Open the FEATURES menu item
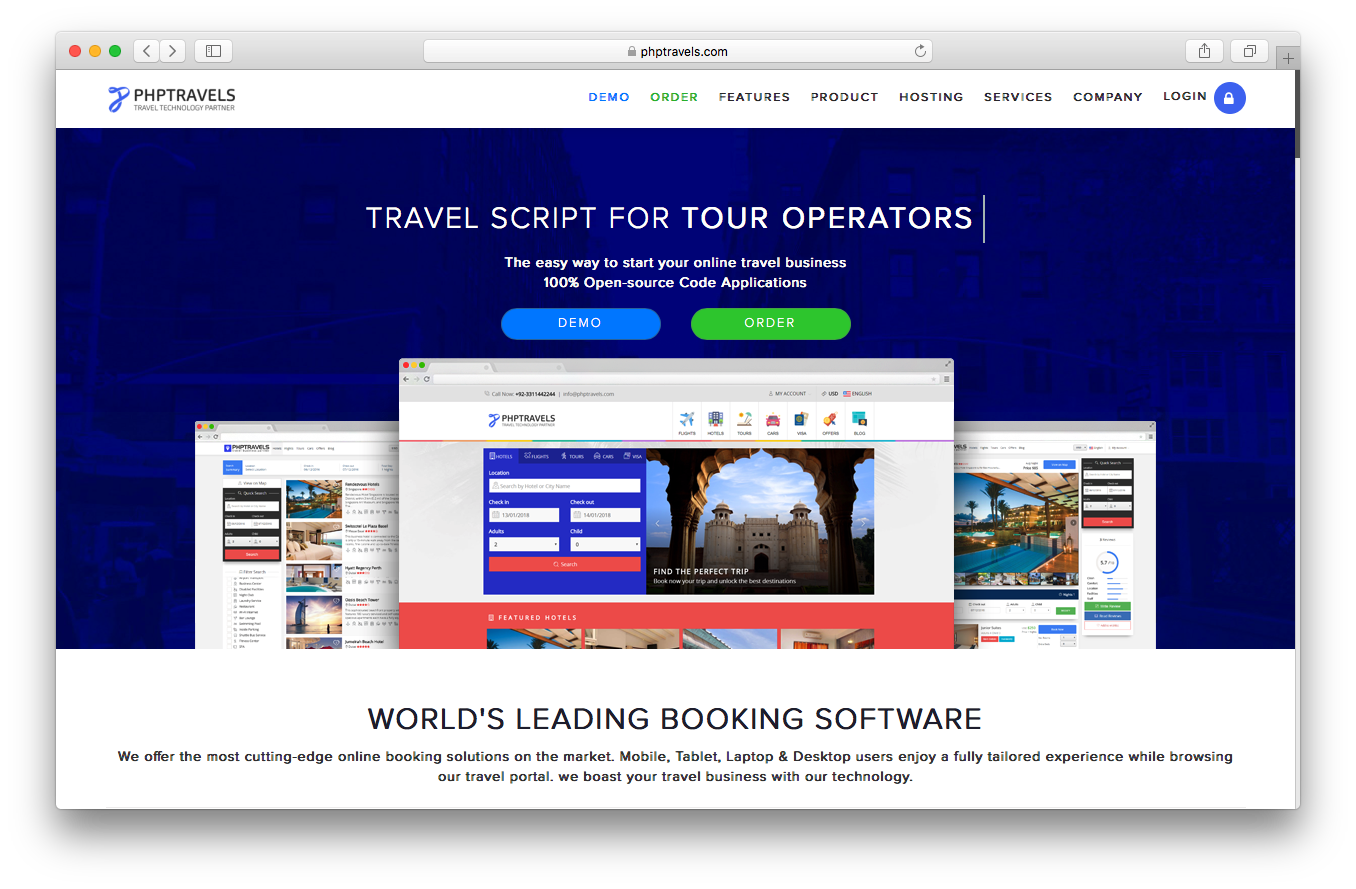Screen dimensions: 1356x889 pyautogui.click(x=754, y=97)
